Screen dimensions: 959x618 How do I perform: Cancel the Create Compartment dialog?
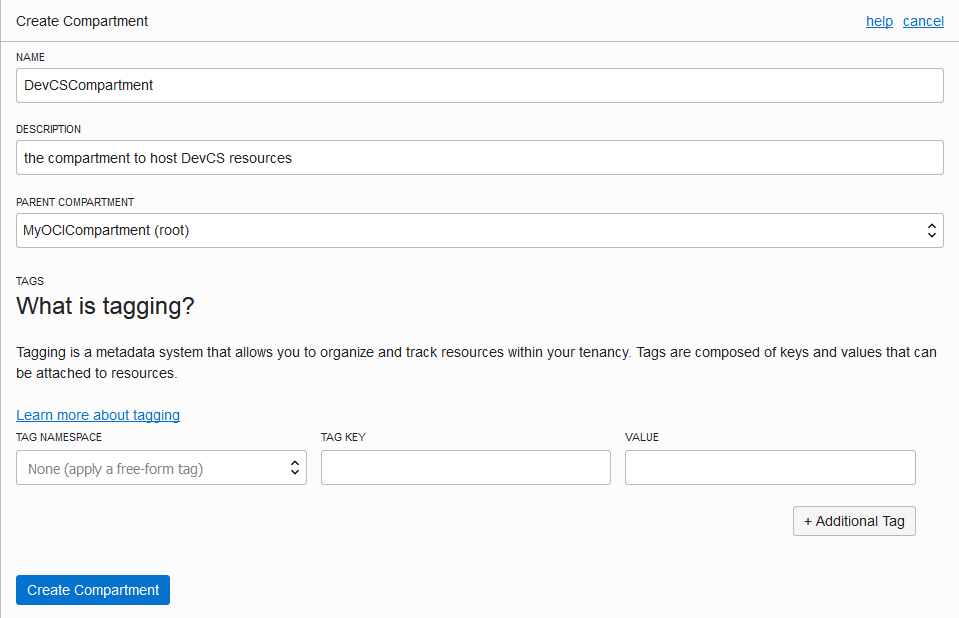pos(923,21)
